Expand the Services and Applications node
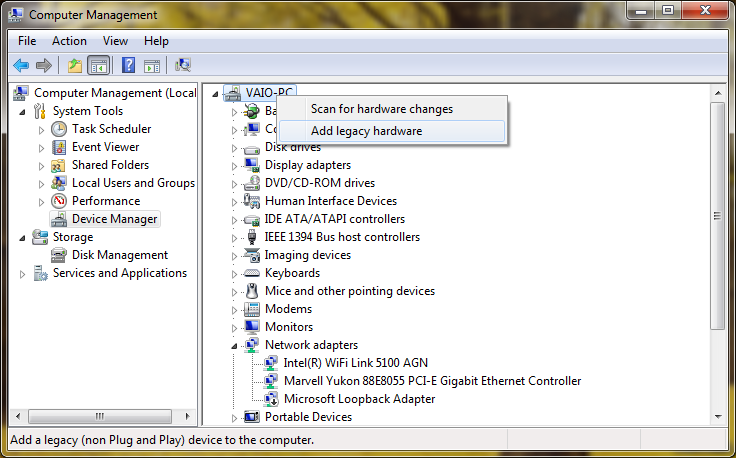The width and height of the screenshot is (736, 458). tap(22, 274)
